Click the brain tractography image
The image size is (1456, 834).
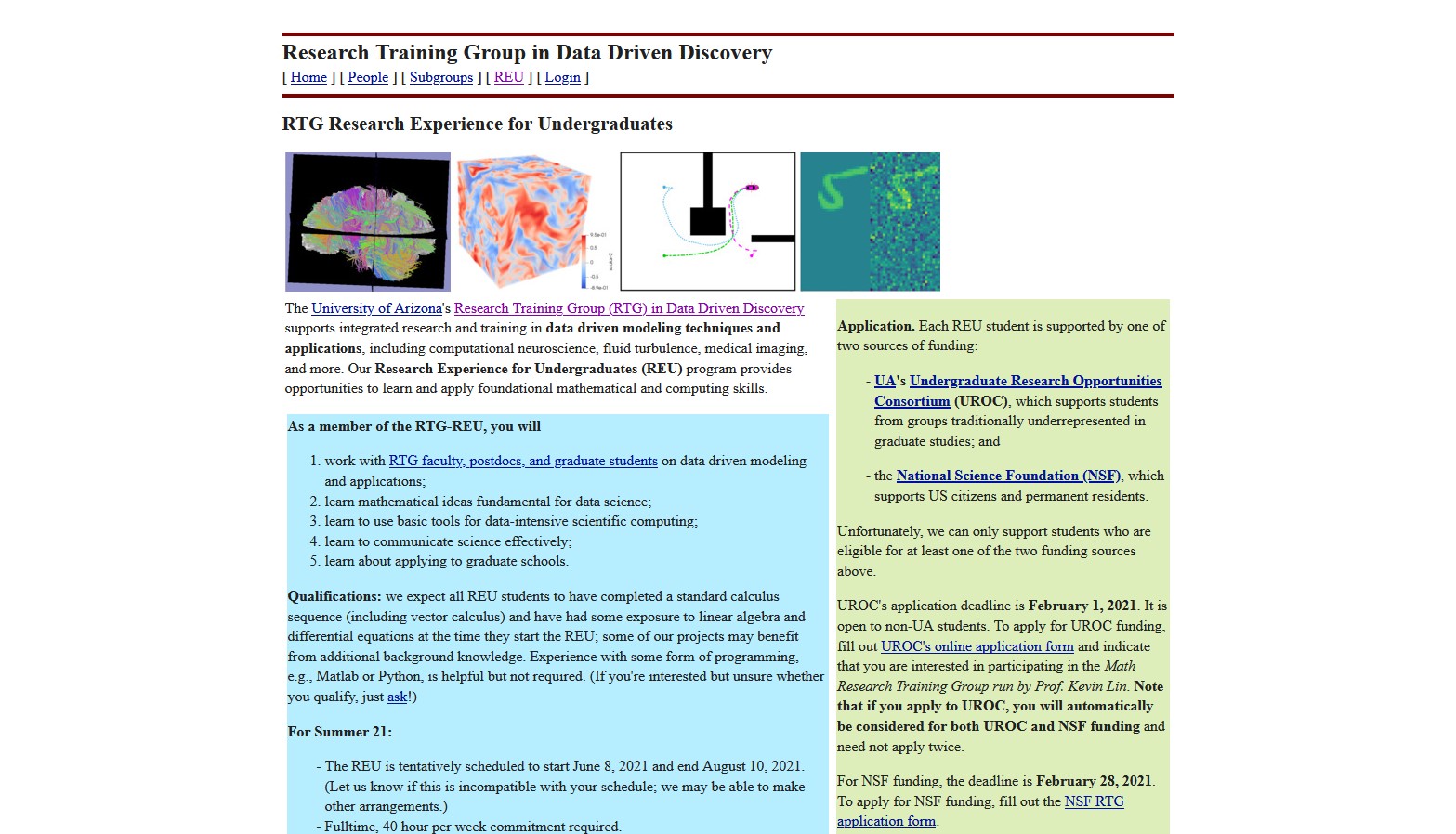368,222
